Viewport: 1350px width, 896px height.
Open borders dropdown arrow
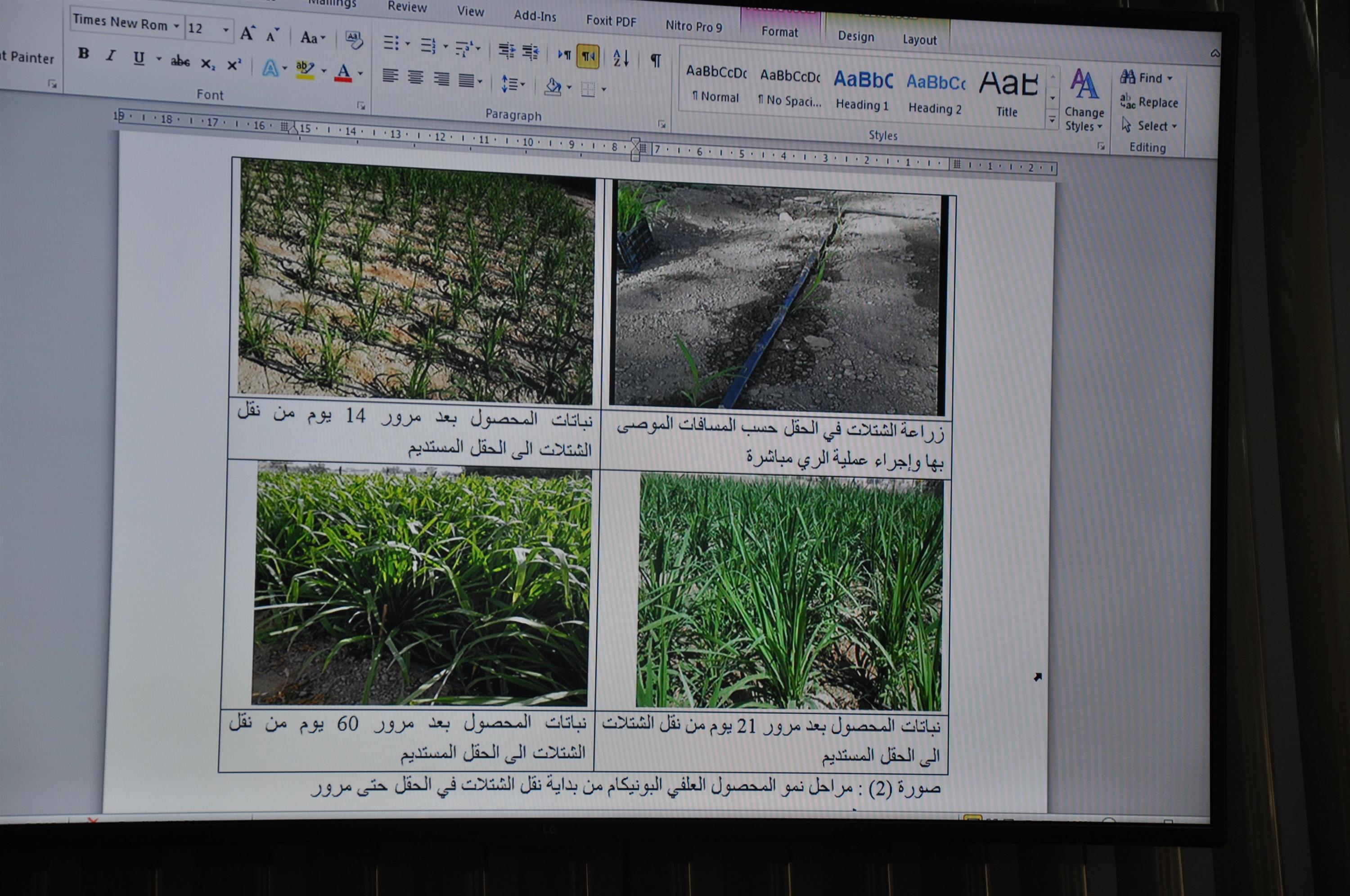603,89
